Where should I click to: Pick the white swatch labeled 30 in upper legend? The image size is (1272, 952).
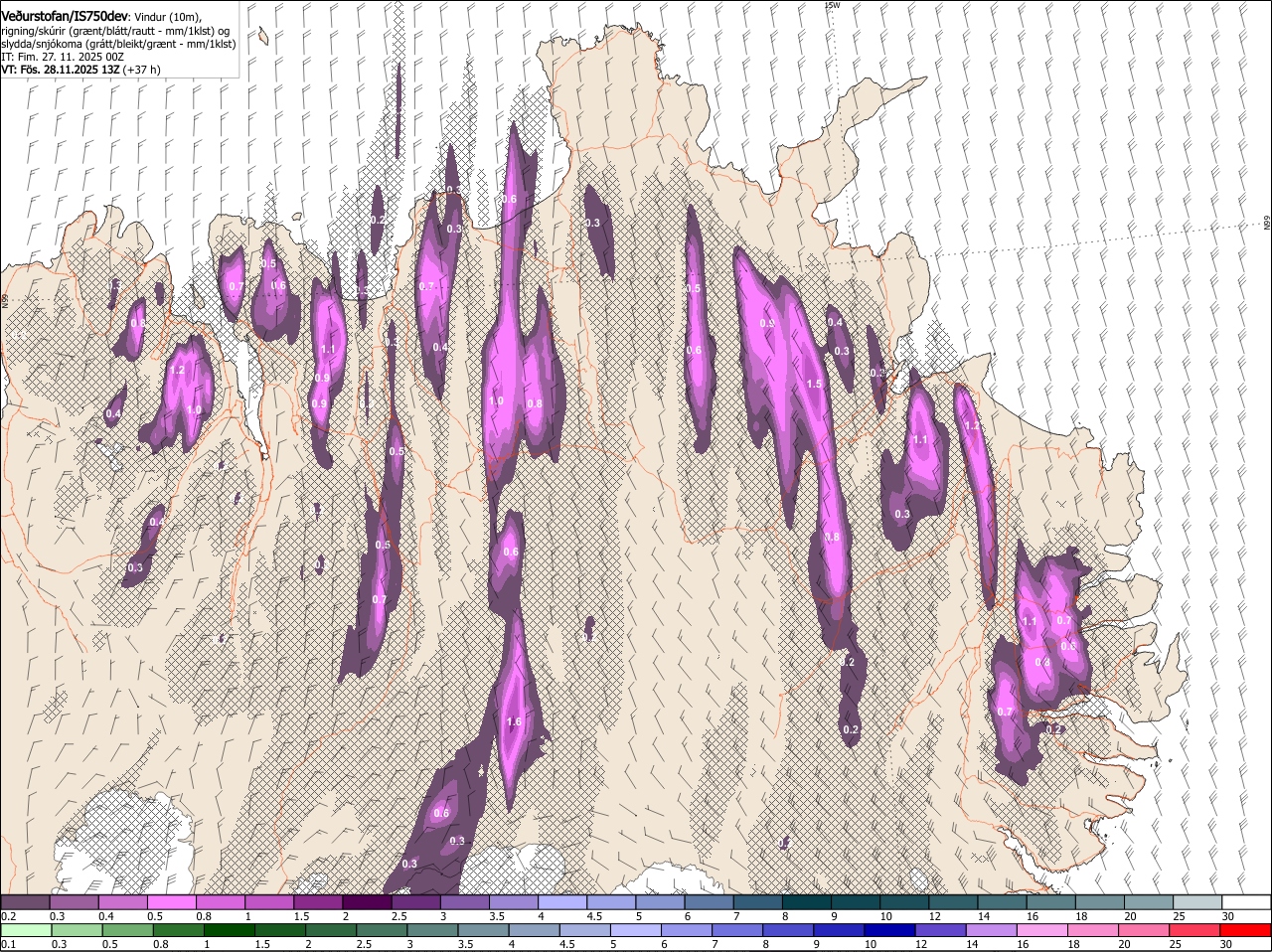[x=1247, y=902]
